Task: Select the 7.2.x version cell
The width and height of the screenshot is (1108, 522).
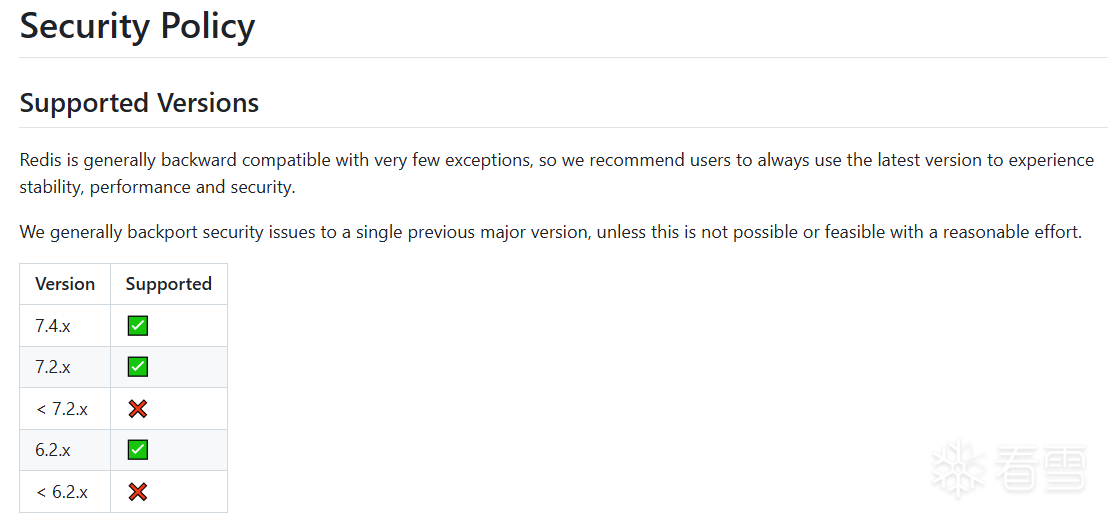Action: click(53, 367)
